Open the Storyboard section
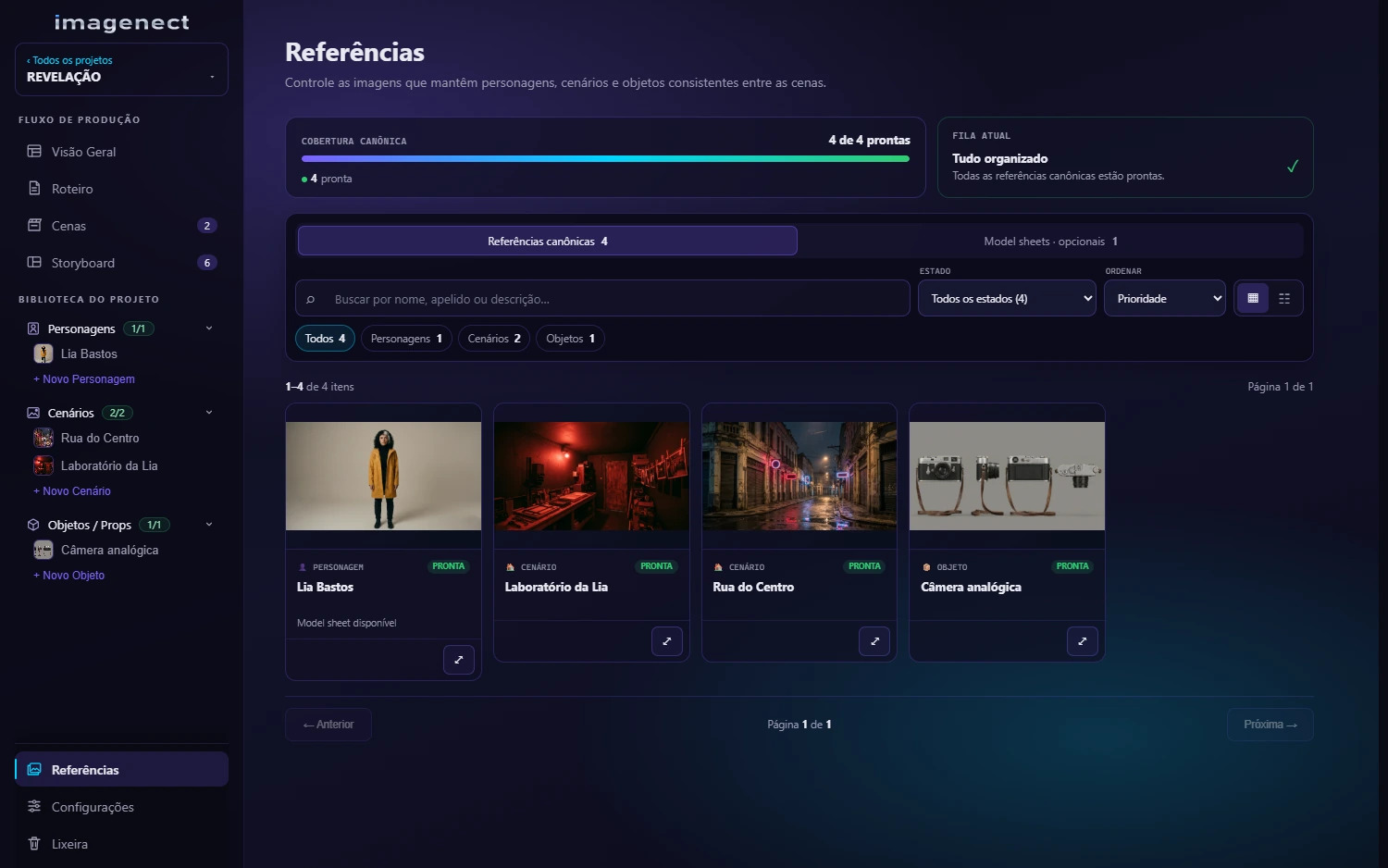 [121, 263]
